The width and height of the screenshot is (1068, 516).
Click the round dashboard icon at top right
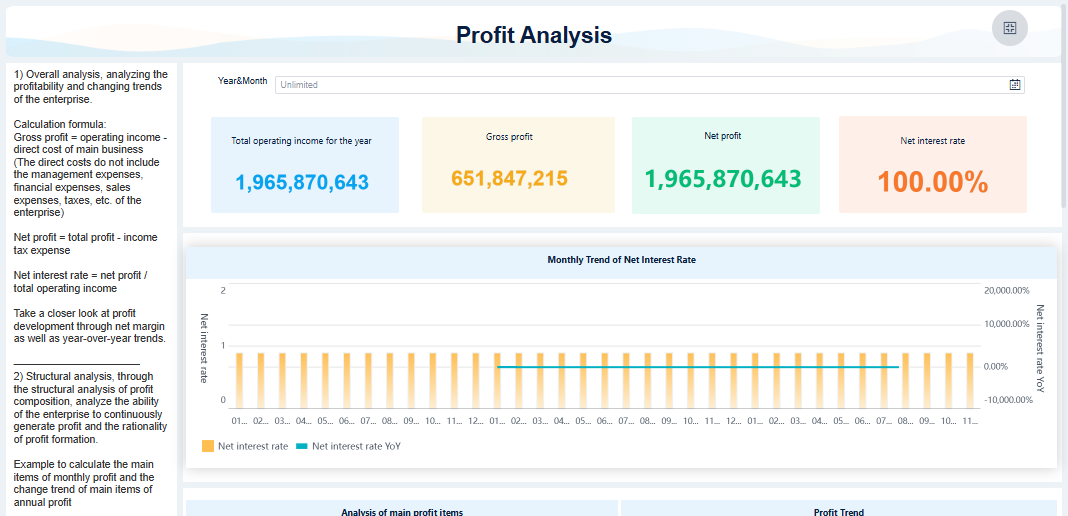pos(1009,28)
